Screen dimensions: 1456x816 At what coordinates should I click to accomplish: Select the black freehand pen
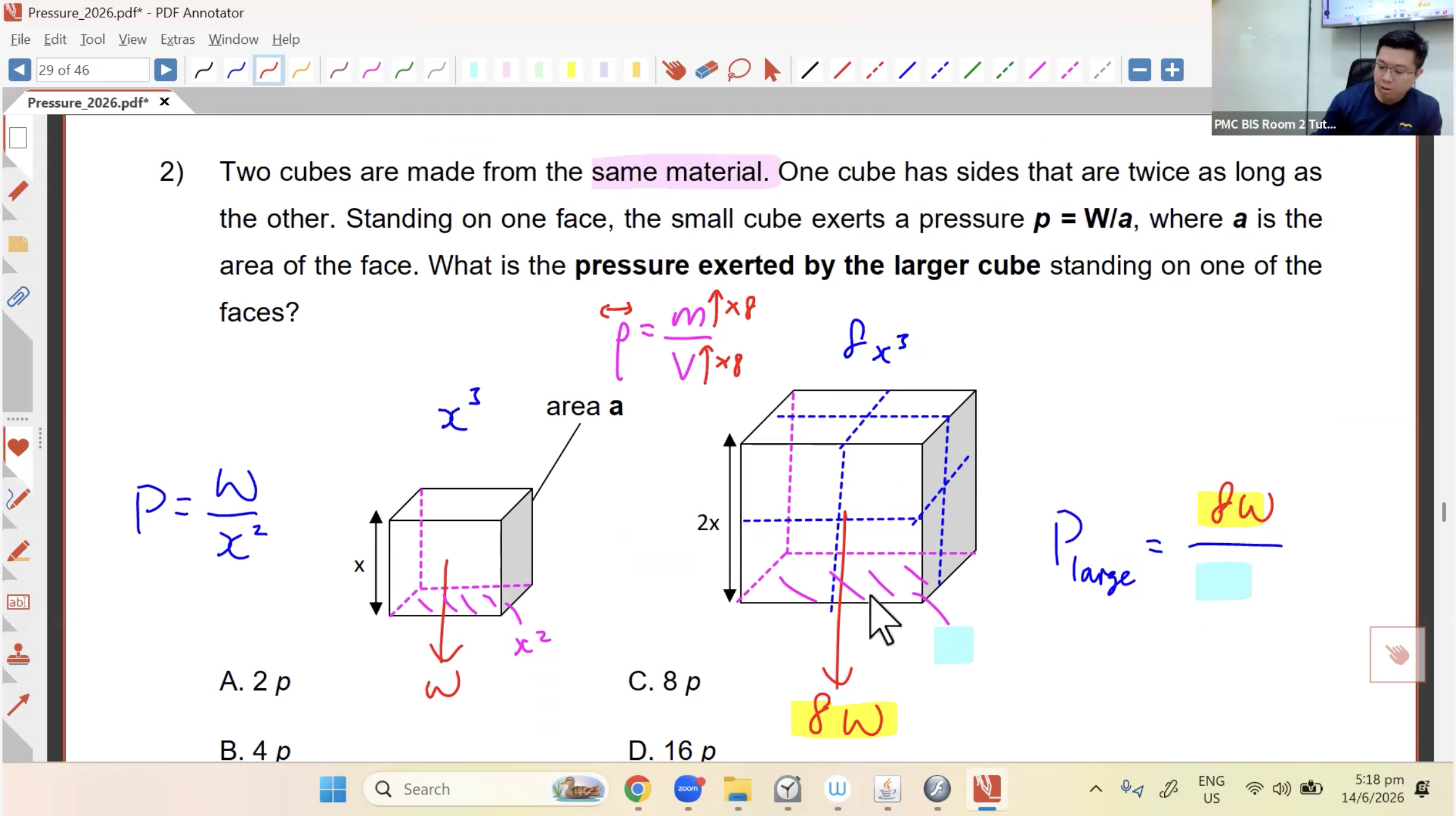[x=204, y=70]
